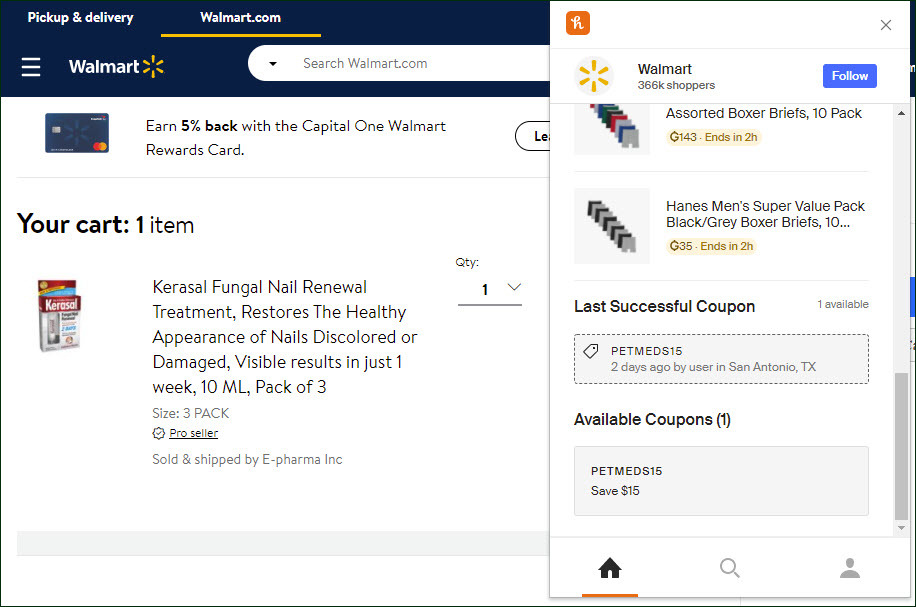916x607 pixels.
Task: Click the Available Coupons (1) heading
Action: click(652, 419)
